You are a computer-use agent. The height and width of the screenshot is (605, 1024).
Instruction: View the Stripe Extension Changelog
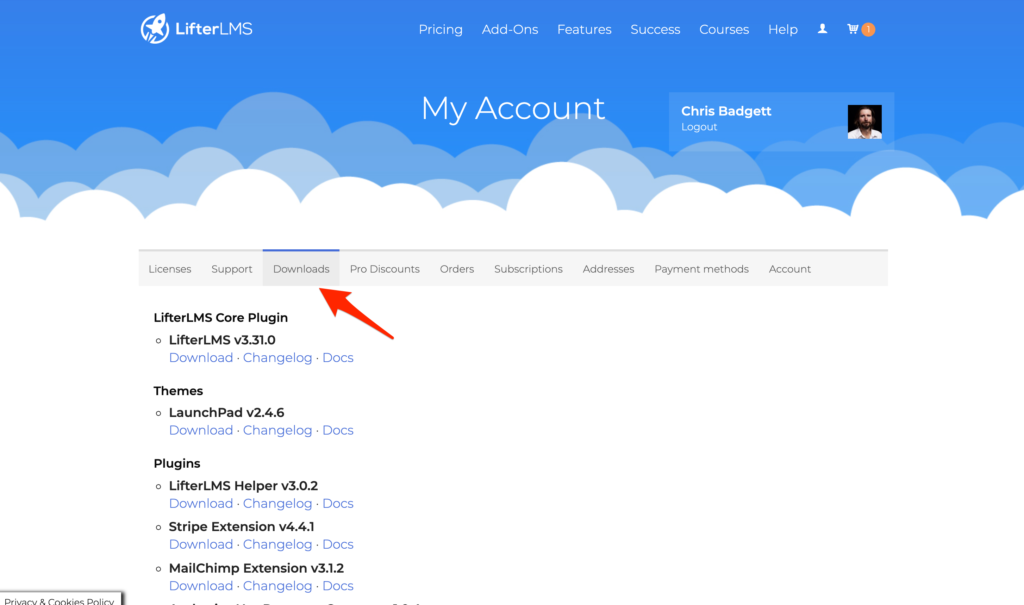point(278,544)
